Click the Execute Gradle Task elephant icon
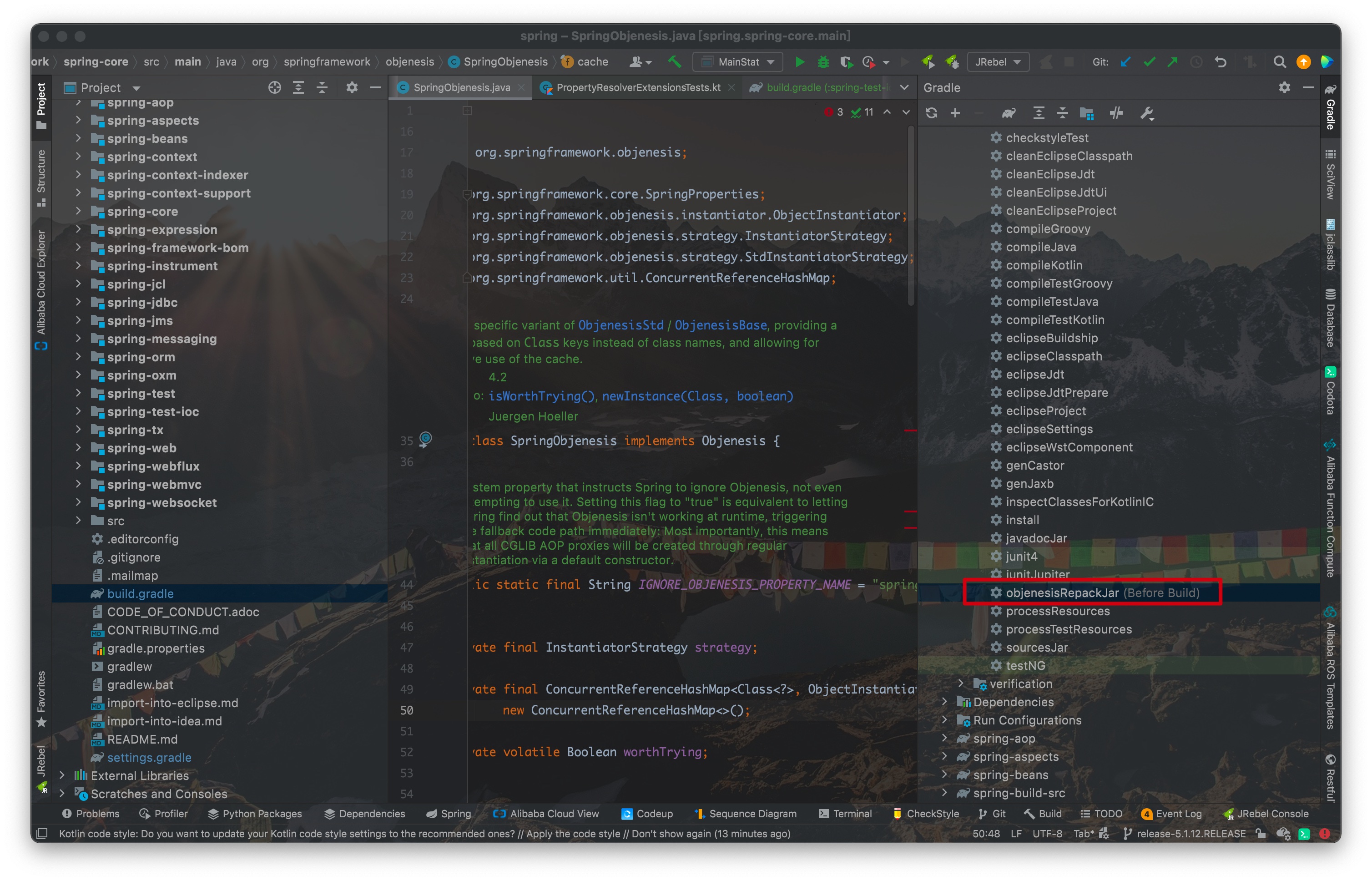1372x881 pixels. tap(1008, 113)
